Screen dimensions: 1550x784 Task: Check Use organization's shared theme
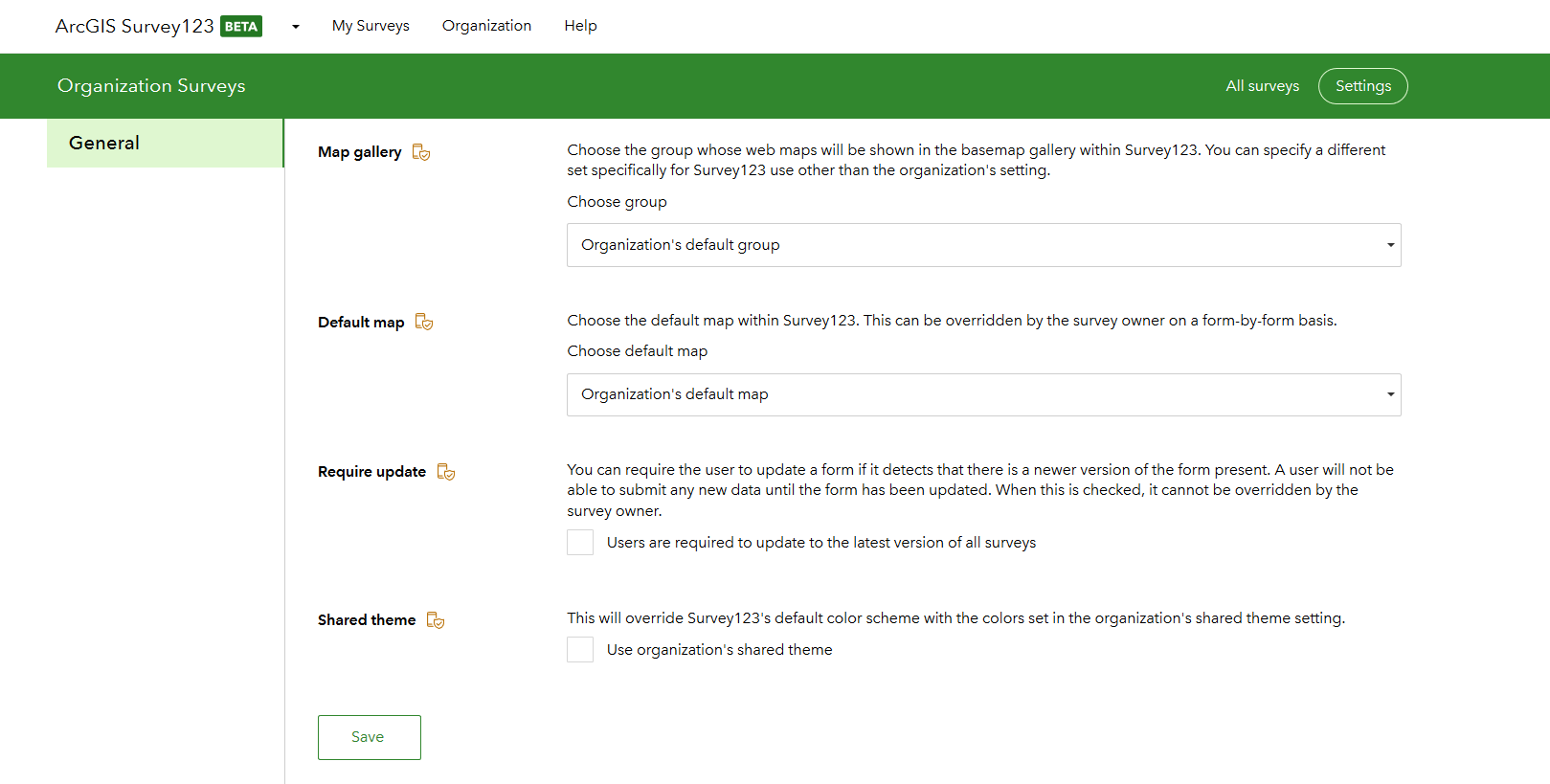pyautogui.click(x=580, y=650)
